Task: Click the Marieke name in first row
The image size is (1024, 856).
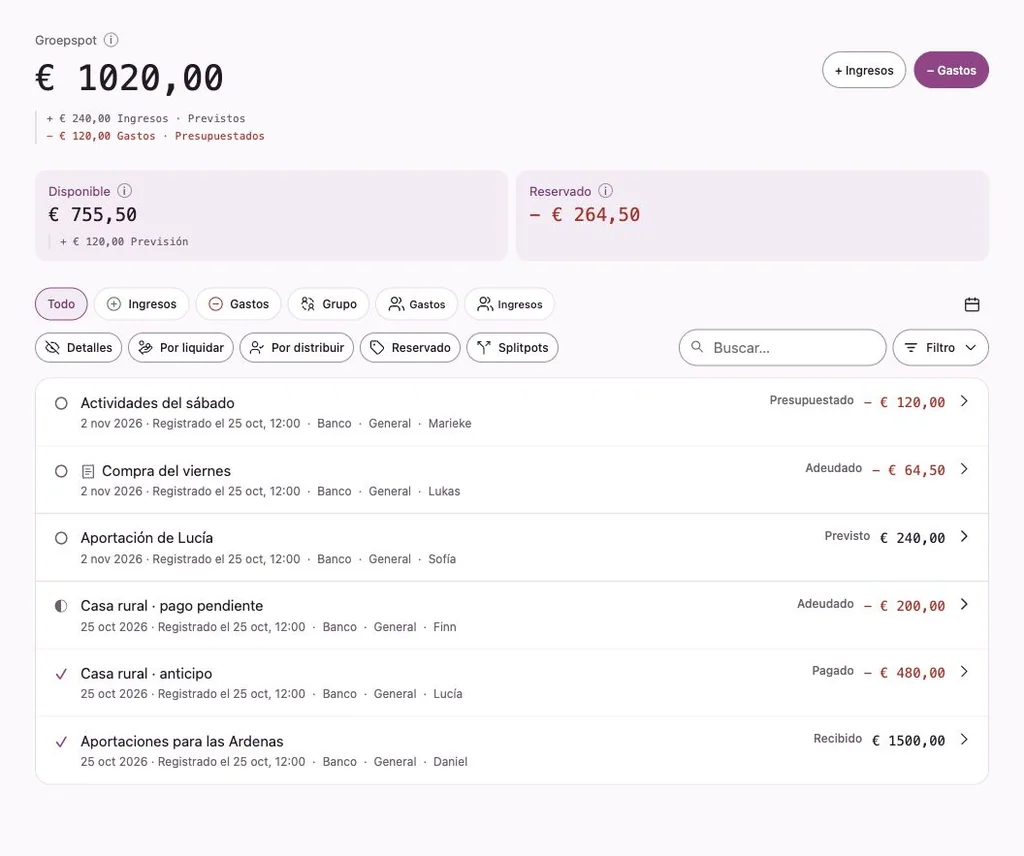Action: tap(450, 423)
